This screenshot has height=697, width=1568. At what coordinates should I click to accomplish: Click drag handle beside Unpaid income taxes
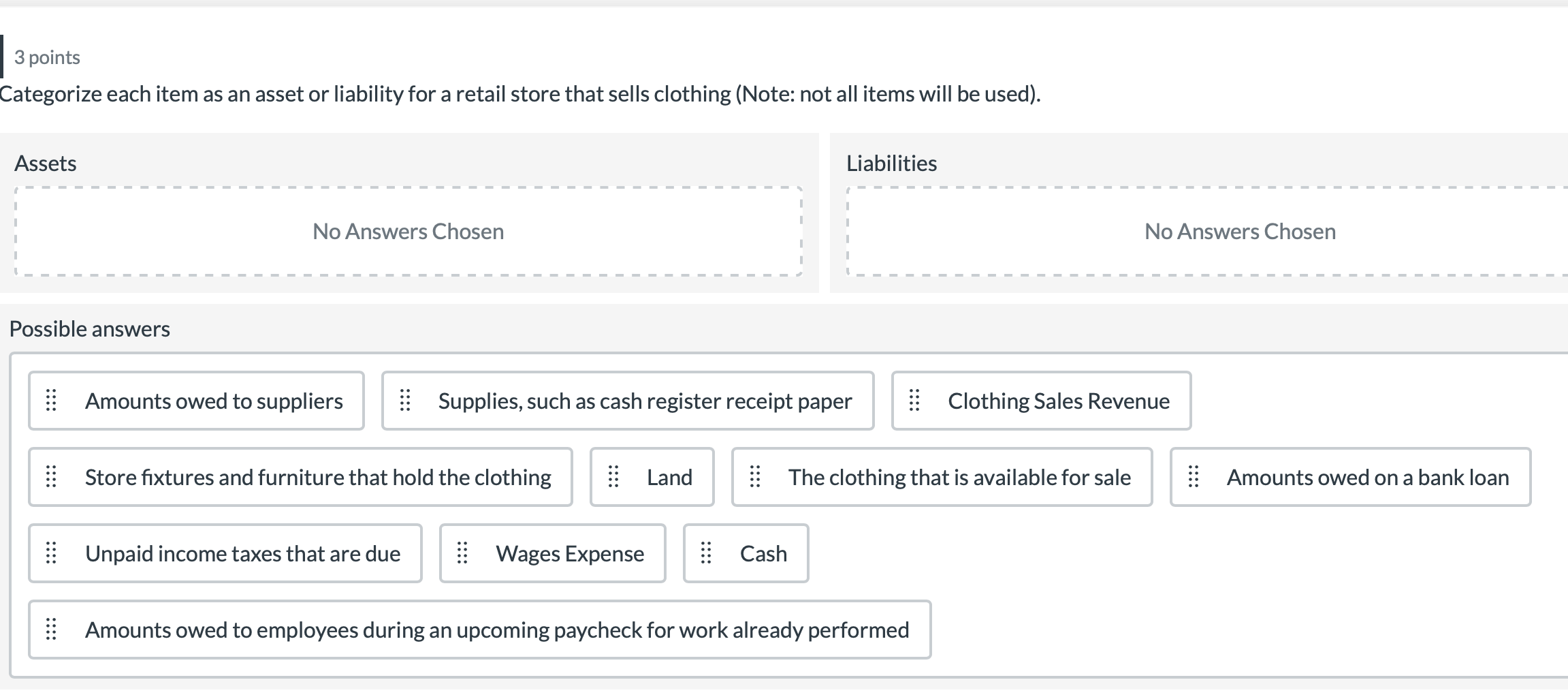pos(51,553)
